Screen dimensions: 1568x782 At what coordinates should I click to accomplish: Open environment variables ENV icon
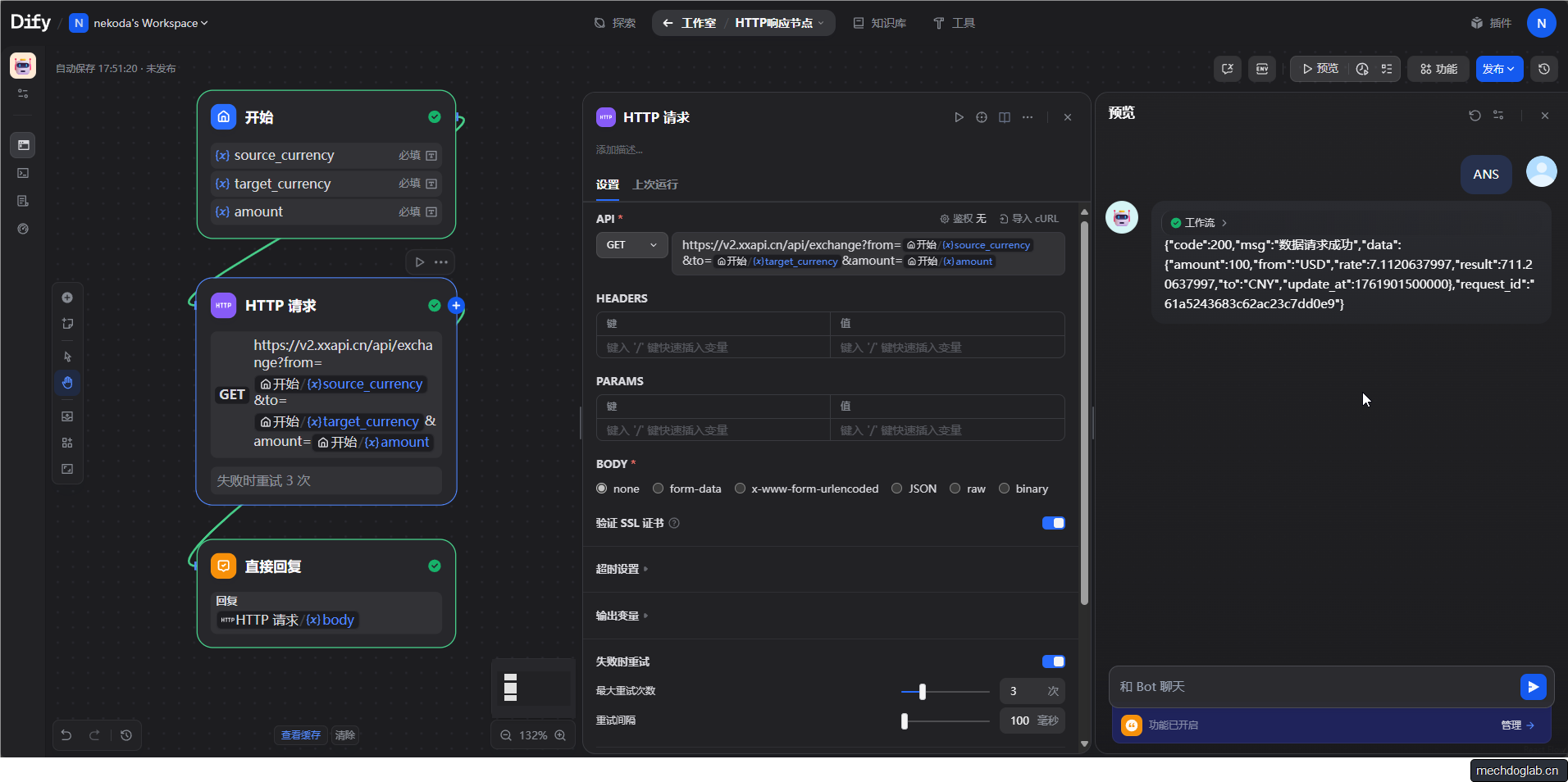pos(1262,69)
